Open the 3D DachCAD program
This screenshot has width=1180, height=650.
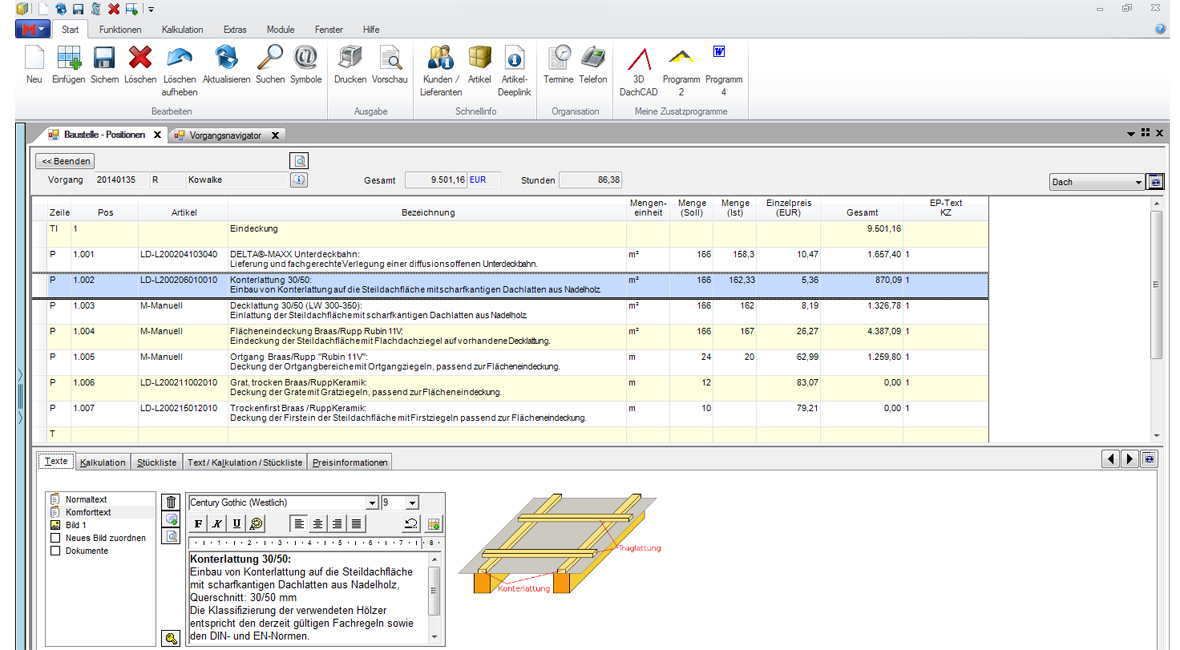click(x=638, y=62)
